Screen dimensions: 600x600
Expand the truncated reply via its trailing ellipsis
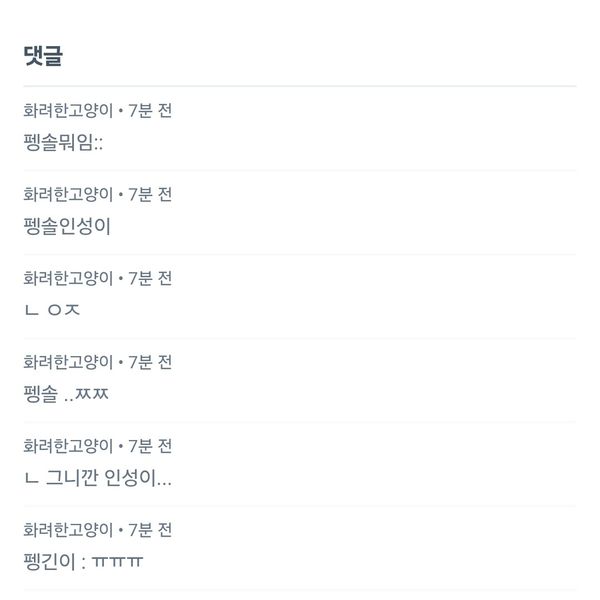coord(165,480)
